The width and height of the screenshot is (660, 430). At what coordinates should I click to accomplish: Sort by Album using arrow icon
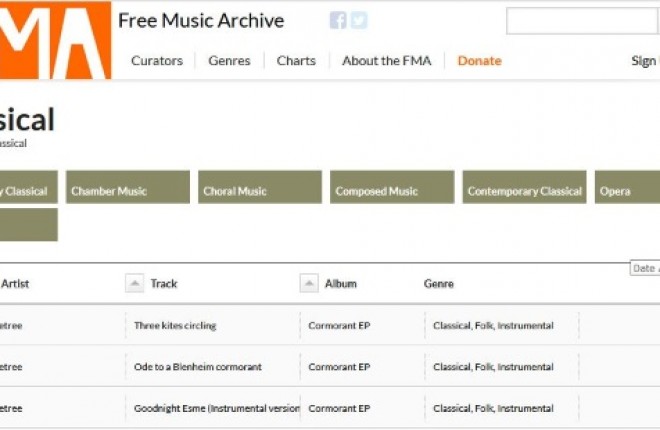309,284
